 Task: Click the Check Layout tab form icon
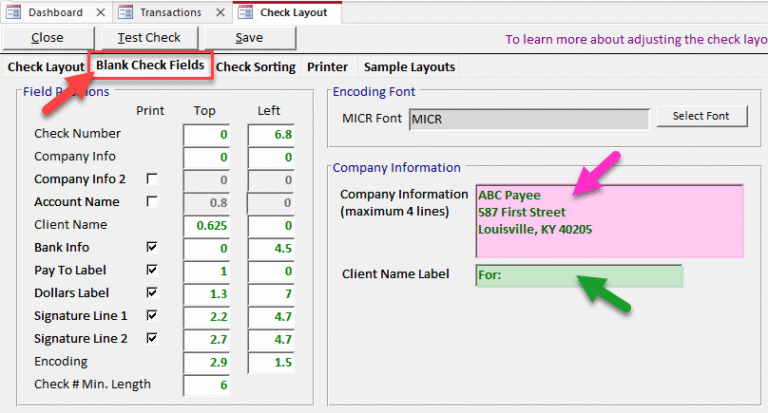point(245,12)
